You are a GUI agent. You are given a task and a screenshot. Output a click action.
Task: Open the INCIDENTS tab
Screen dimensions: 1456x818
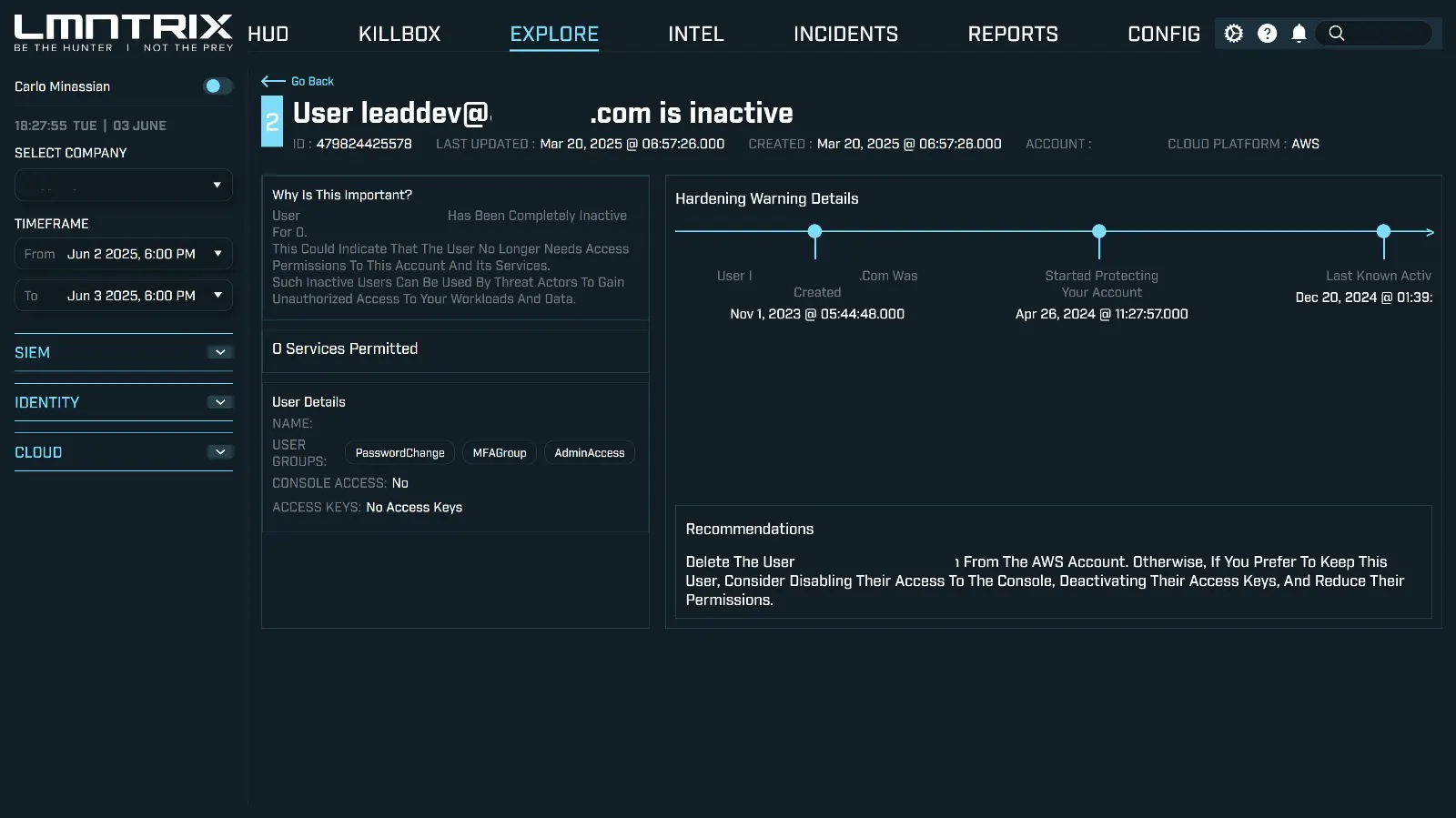point(845,34)
